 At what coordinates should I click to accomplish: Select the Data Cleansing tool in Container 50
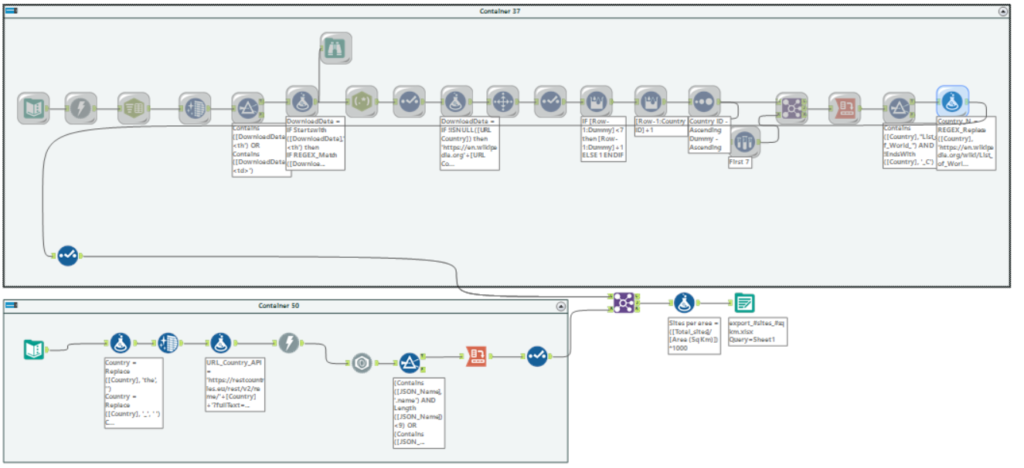(168, 343)
